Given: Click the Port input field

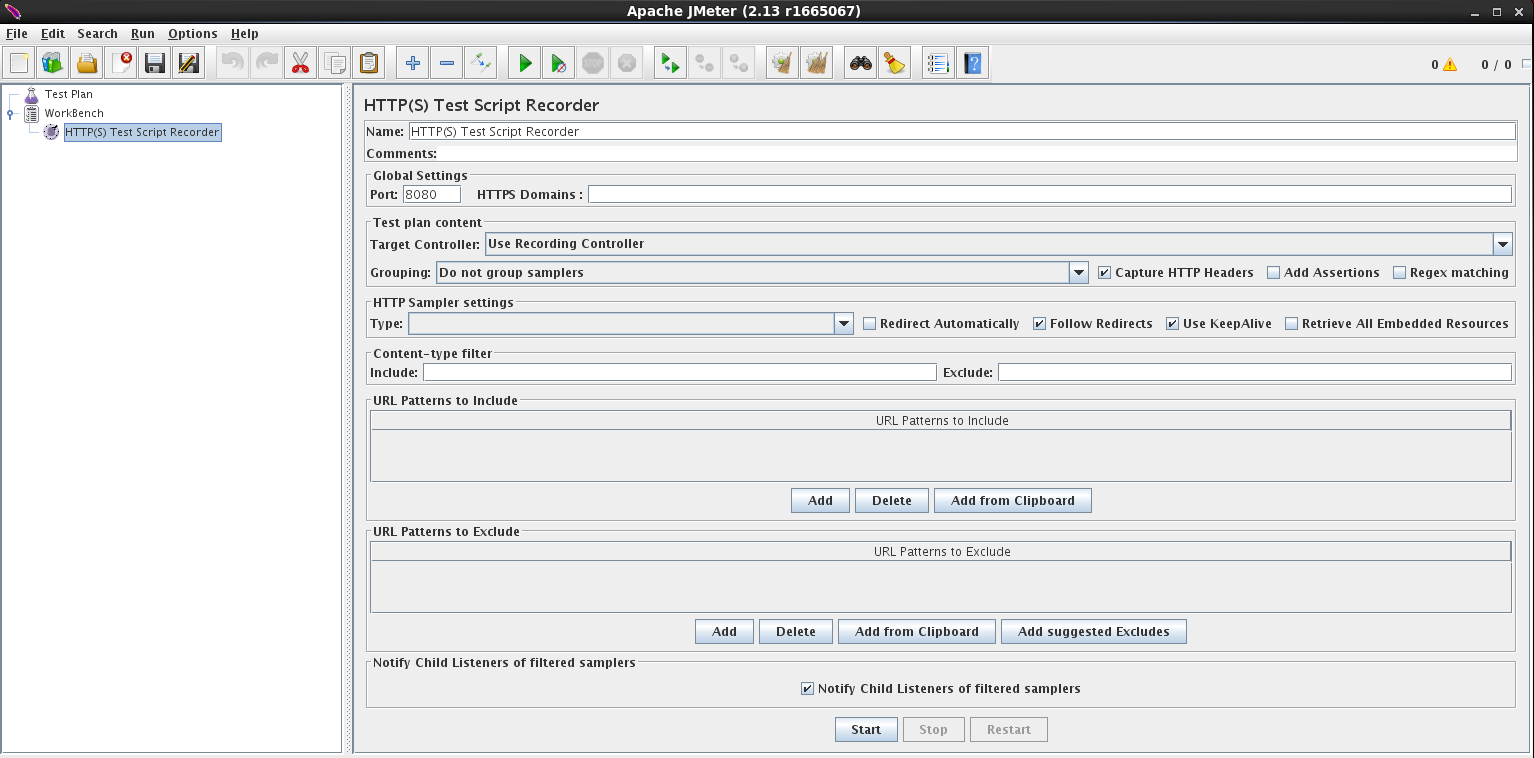Looking at the screenshot, I should 432,194.
